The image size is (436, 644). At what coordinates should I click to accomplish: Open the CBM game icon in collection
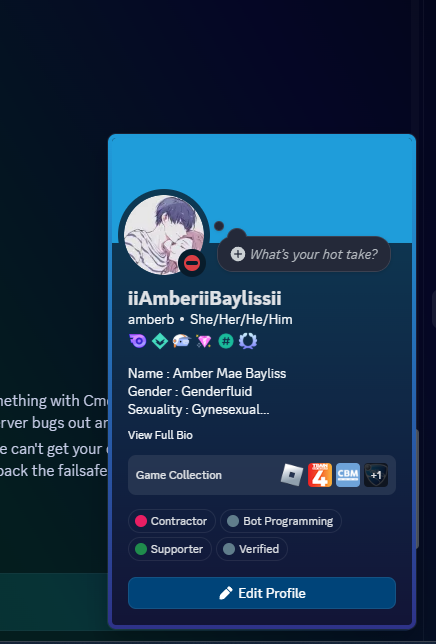pos(348,475)
